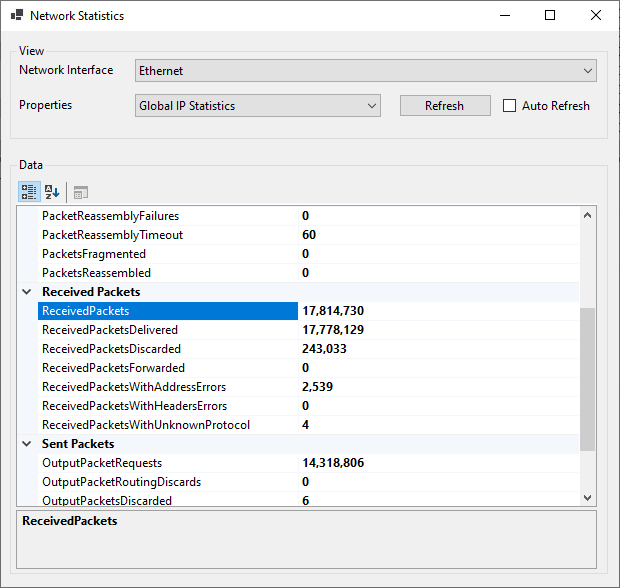This screenshot has height=588, width=620.
Task: Close the Network Statistics window
Action: [595, 15]
